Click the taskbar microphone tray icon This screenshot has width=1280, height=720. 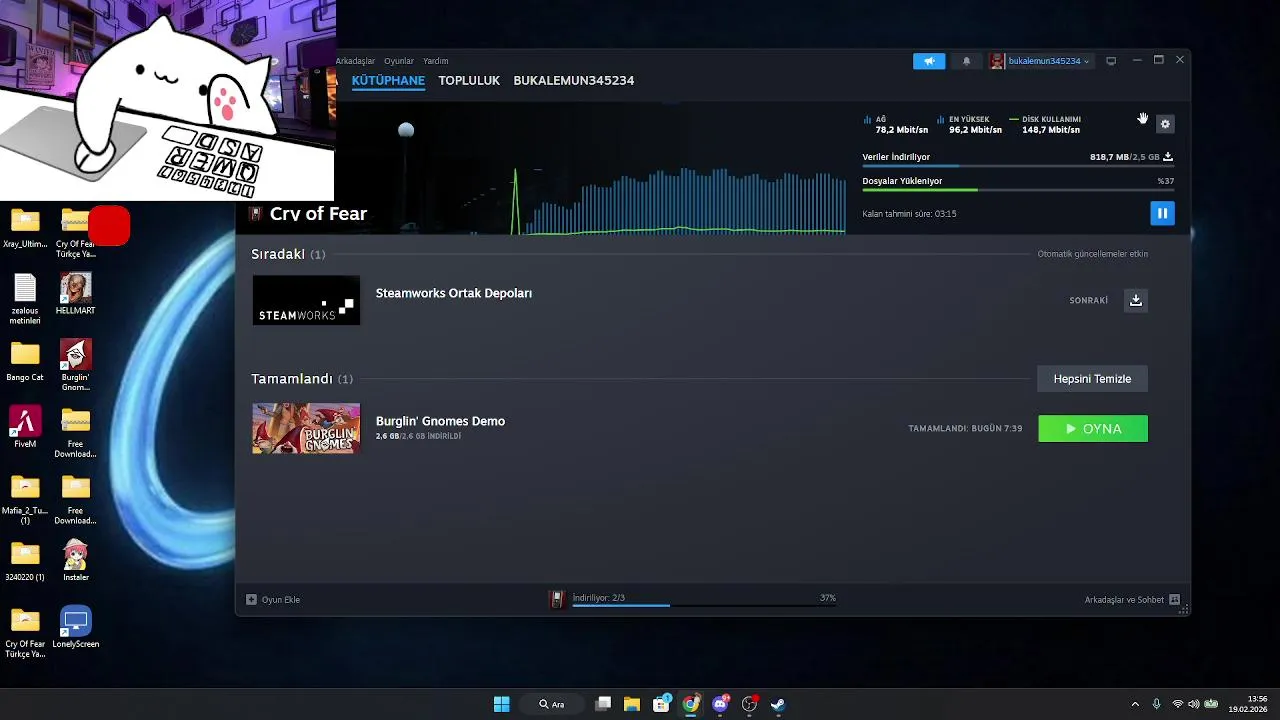(x=1156, y=704)
